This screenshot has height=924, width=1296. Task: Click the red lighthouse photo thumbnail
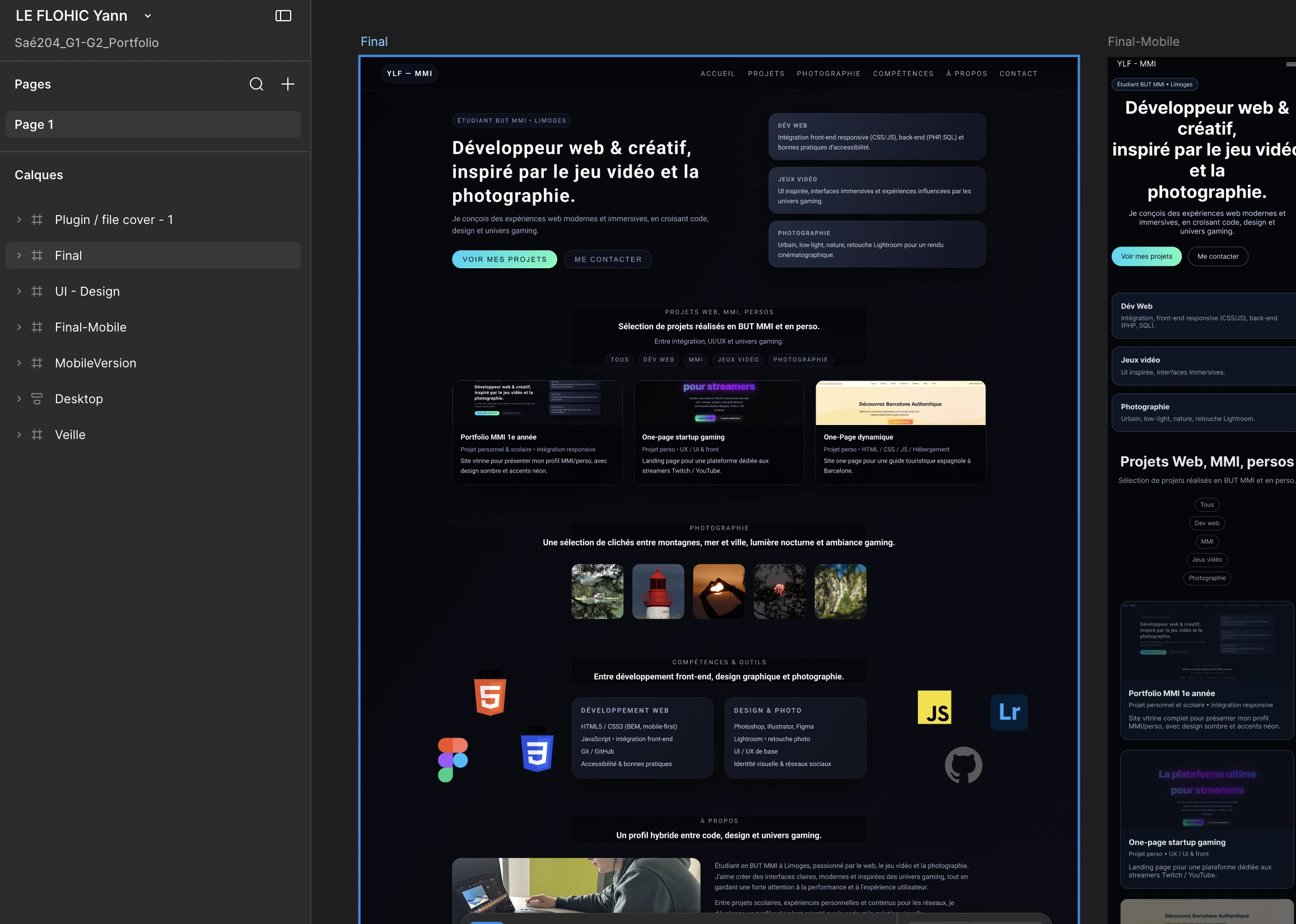(x=658, y=592)
